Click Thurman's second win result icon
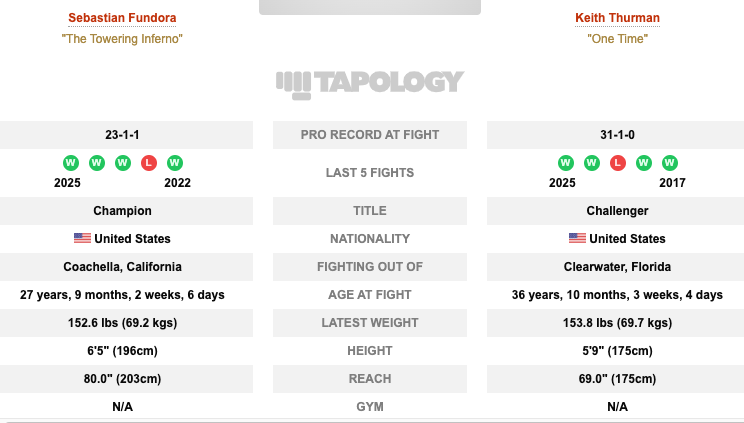The width and height of the screenshot is (744, 423). 592,163
